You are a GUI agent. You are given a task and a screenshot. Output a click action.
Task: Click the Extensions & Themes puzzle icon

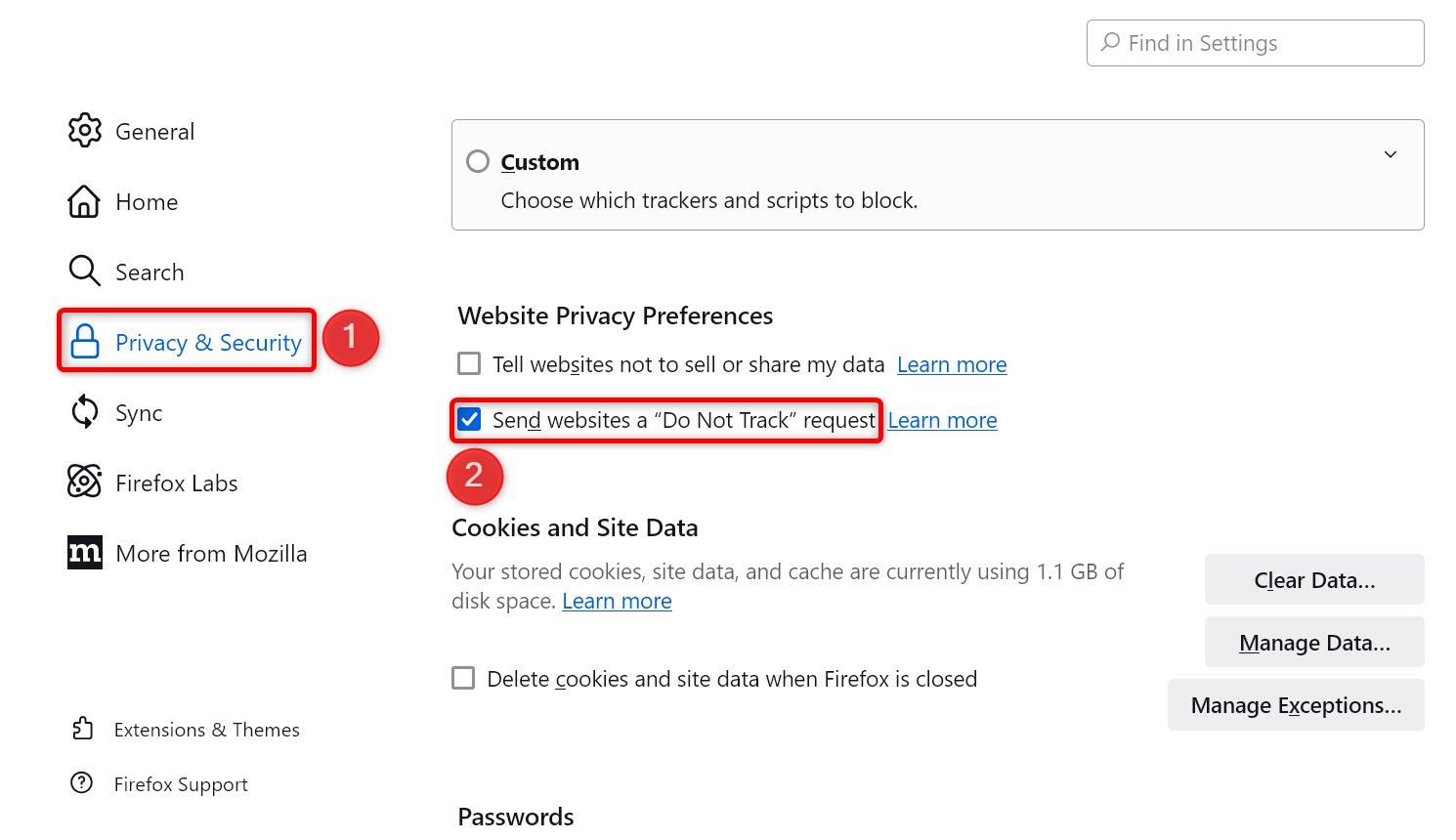pyautogui.click(x=83, y=729)
